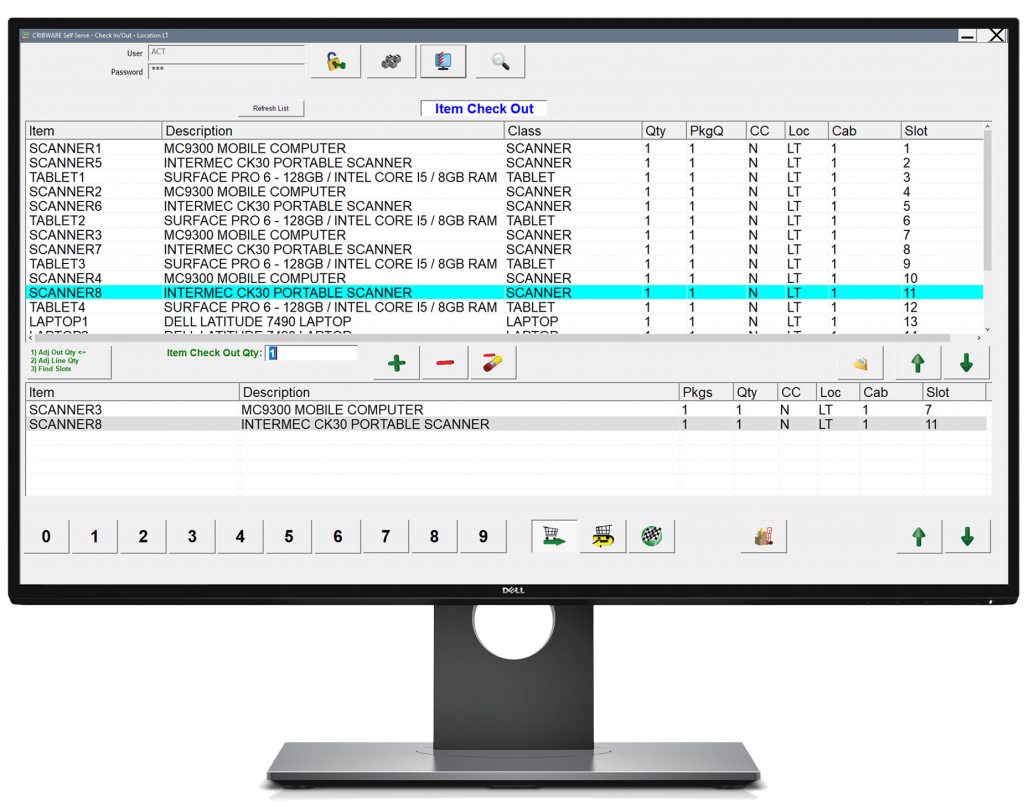Click the green up arrow beside the keypad
1024x805 pixels.
coord(918,536)
